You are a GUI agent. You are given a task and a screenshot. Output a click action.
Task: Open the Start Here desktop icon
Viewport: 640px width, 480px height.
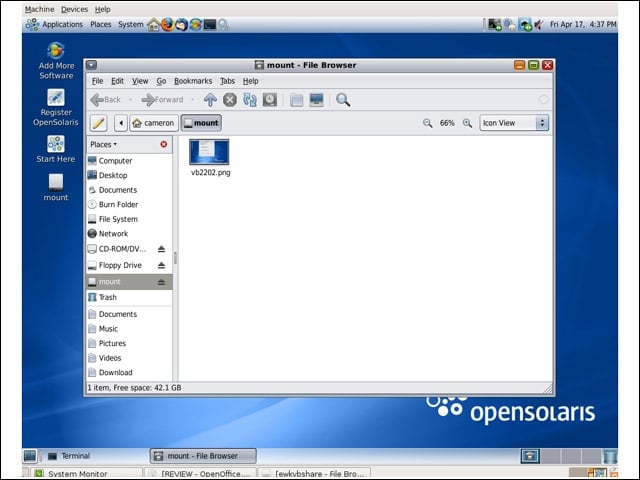click(56, 149)
